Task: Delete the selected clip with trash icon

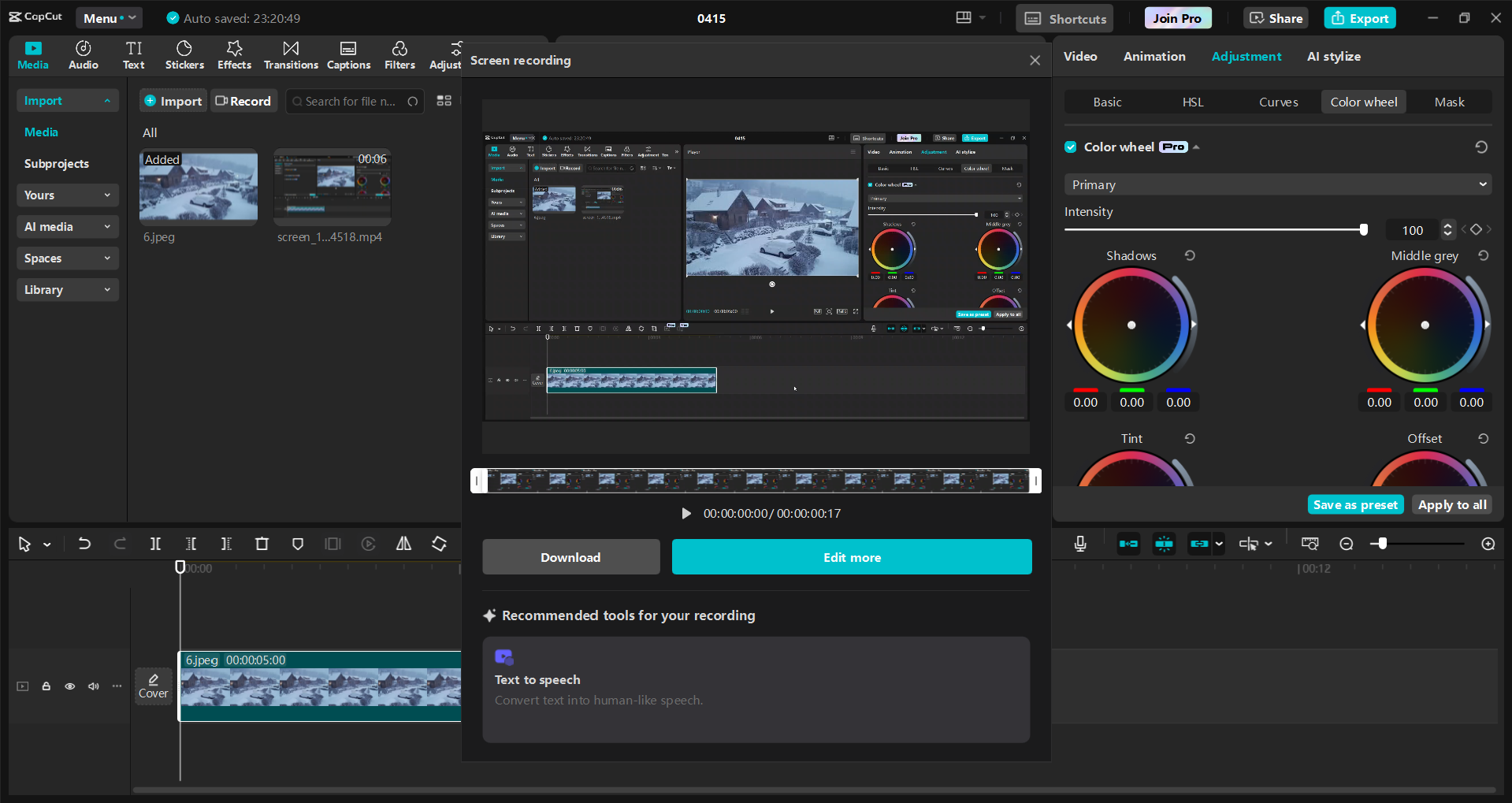Action: point(262,544)
